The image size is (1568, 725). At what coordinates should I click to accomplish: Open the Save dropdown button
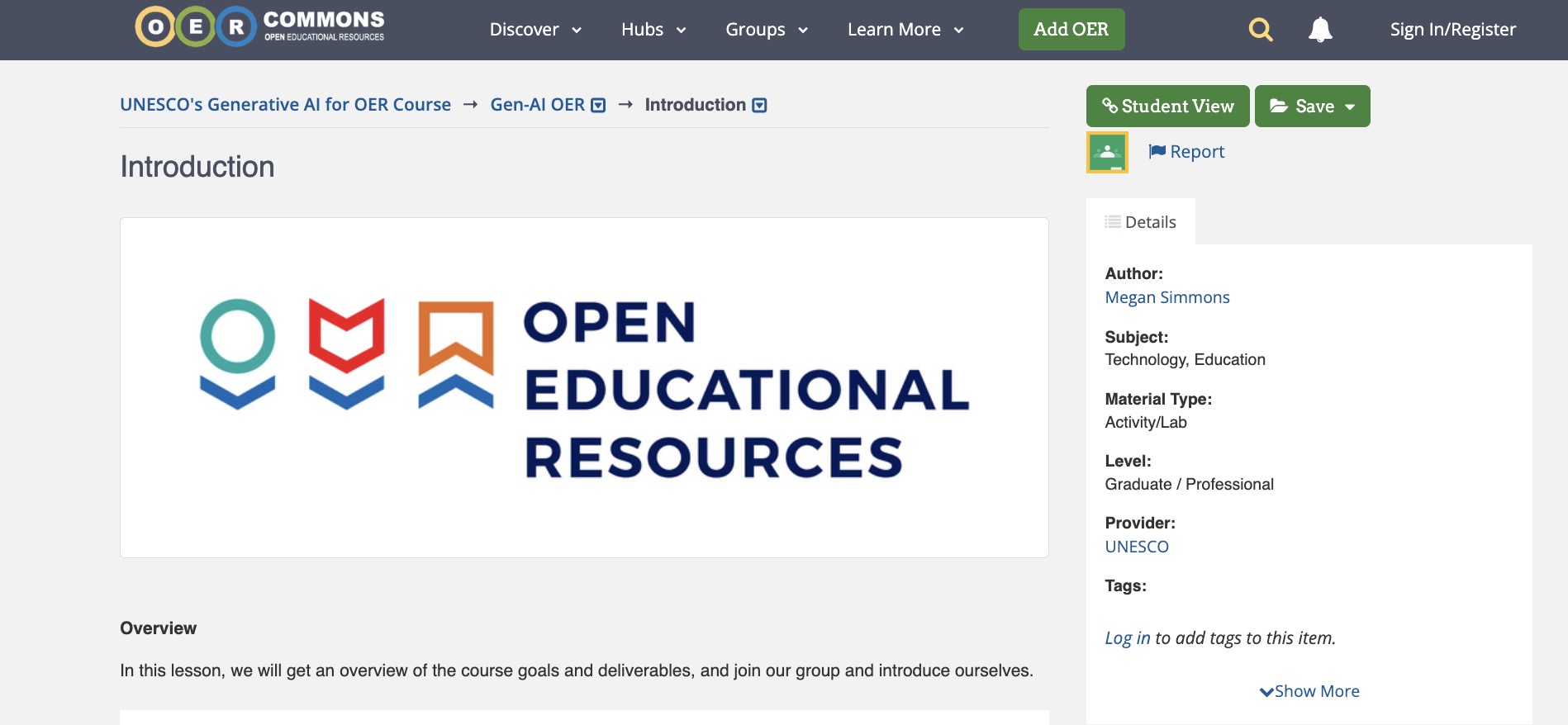point(1312,107)
